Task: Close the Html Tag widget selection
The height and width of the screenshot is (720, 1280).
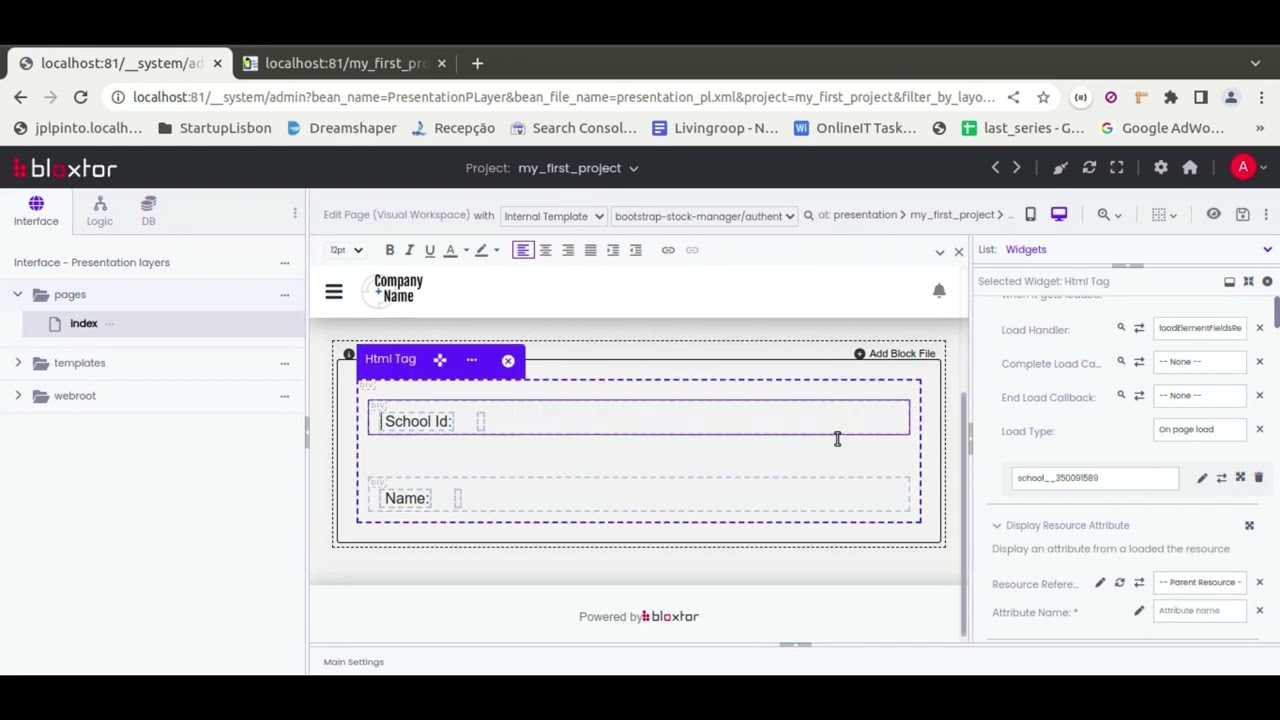Action: click(508, 360)
